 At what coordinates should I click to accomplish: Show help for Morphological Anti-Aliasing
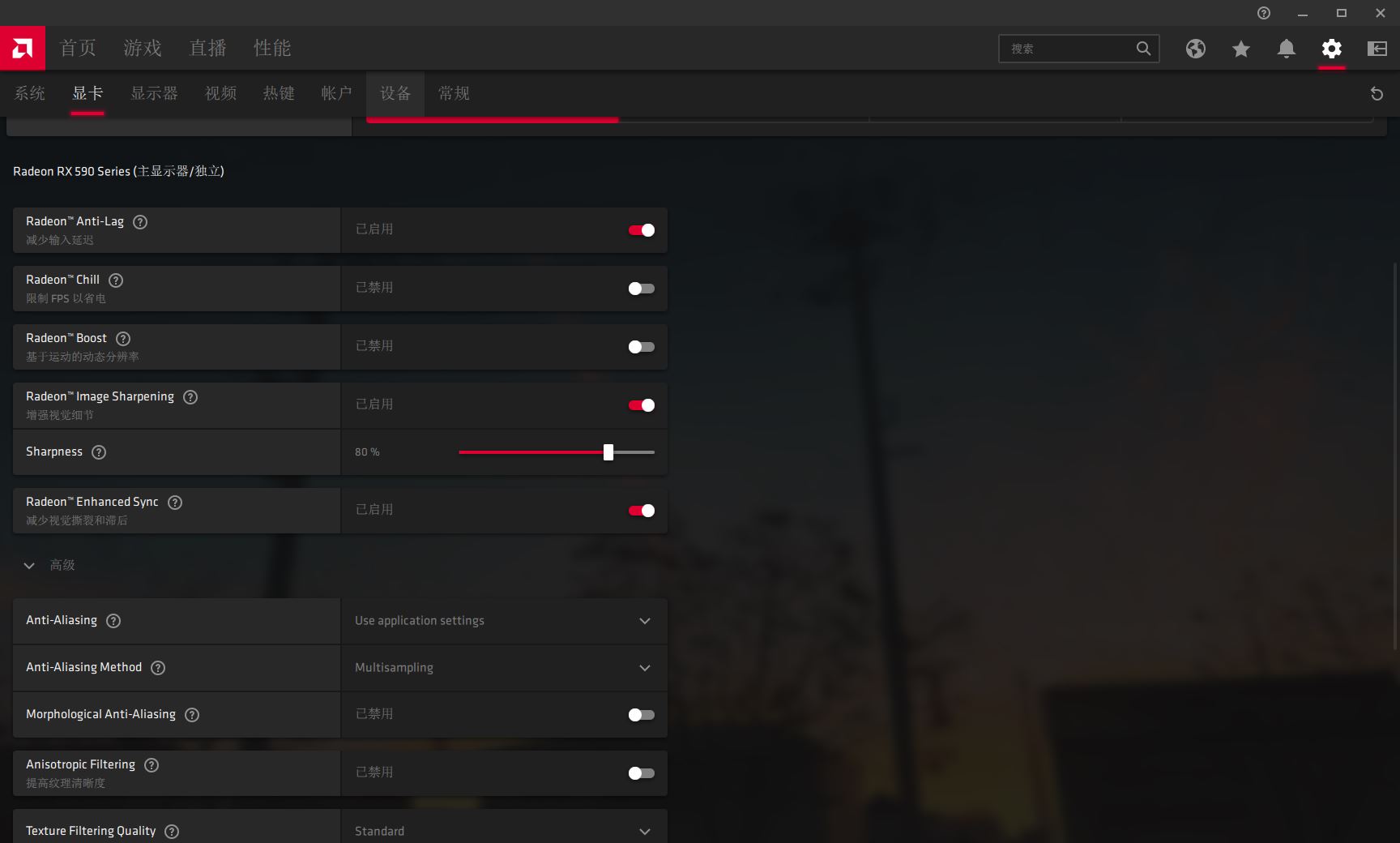click(192, 715)
